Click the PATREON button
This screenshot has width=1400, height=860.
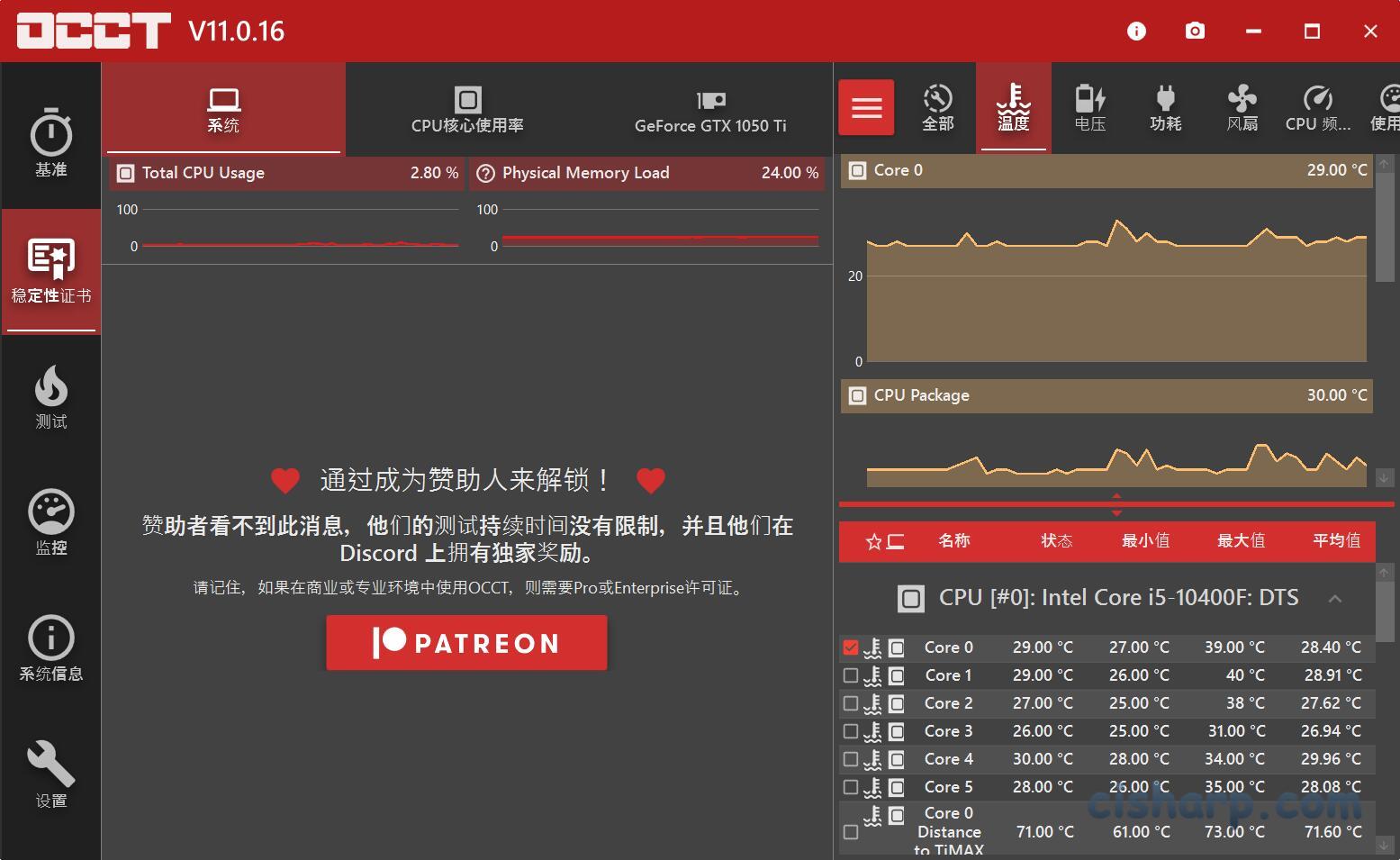465,642
